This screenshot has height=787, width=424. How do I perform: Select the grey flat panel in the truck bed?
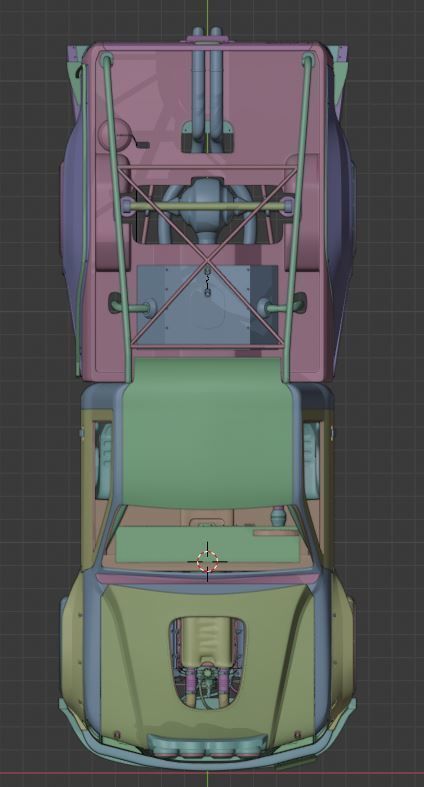tap(207, 305)
